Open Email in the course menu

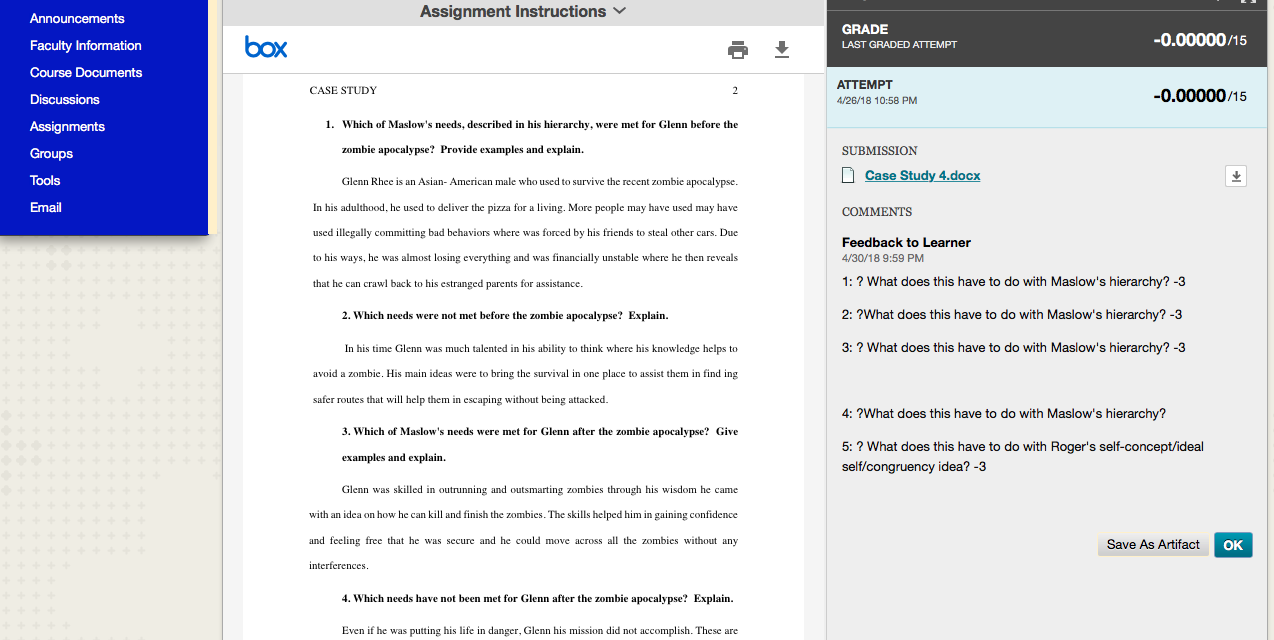46,207
